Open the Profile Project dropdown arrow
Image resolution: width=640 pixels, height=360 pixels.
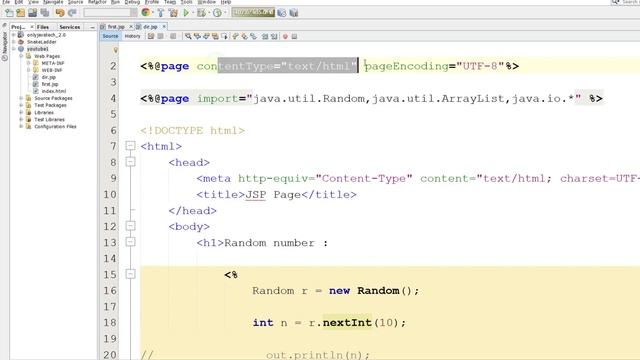(224, 13)
